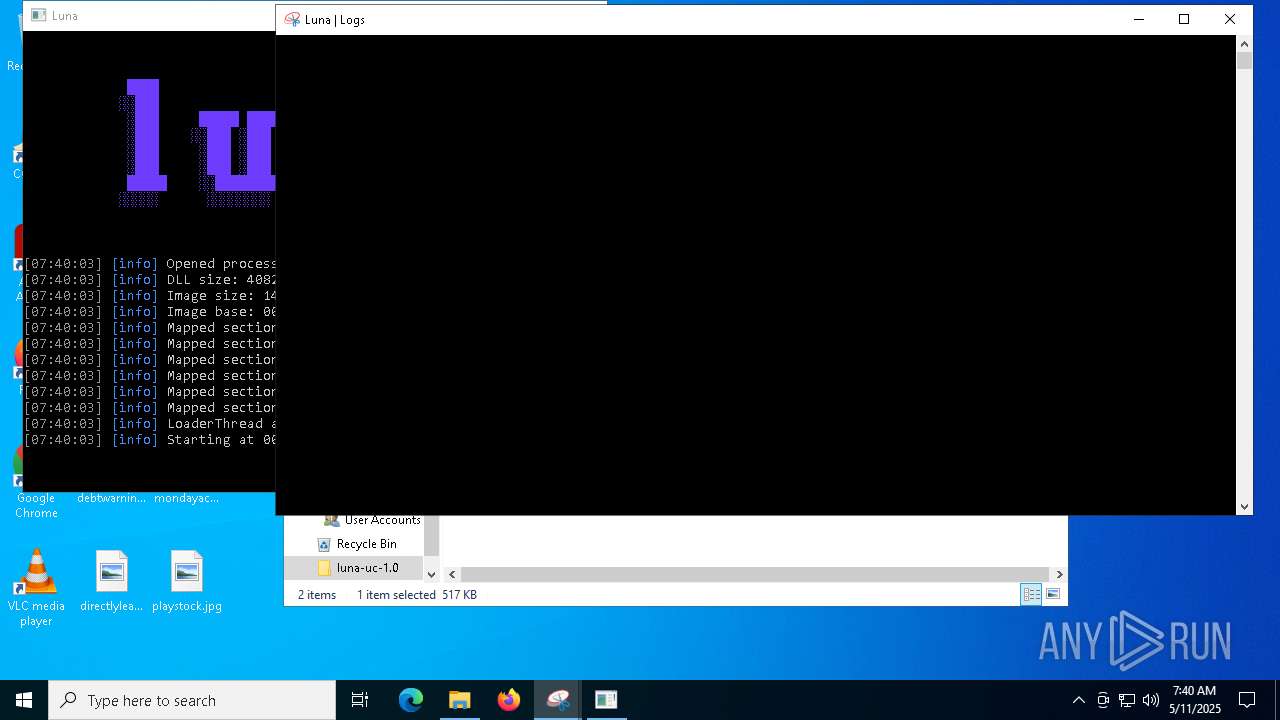Open the taskbar clock showing 7:40 AM

1194,700
